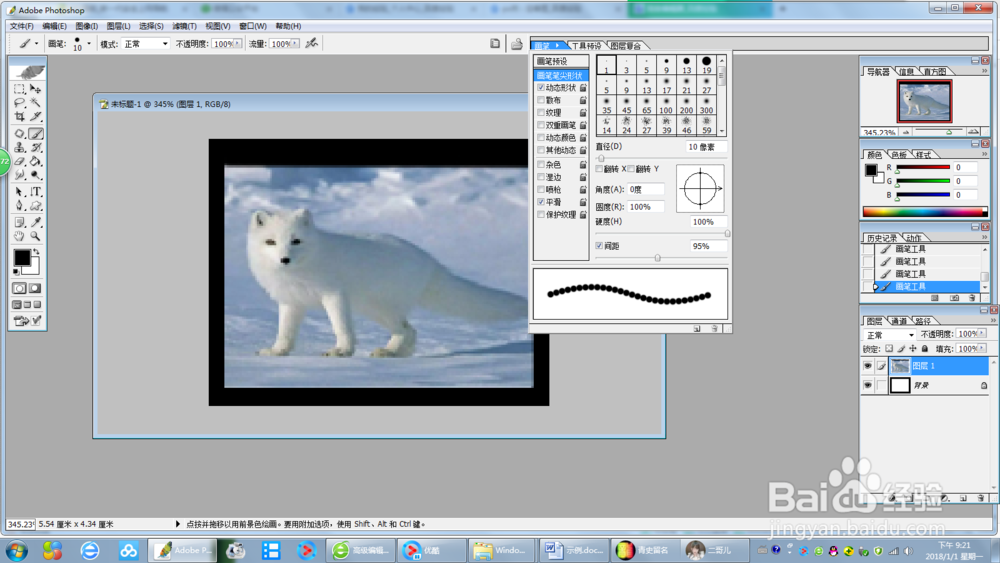Open layer blend mode 正常 dropdown
The height and width of the screenshot is (563, 1000).
pos(890,335)
